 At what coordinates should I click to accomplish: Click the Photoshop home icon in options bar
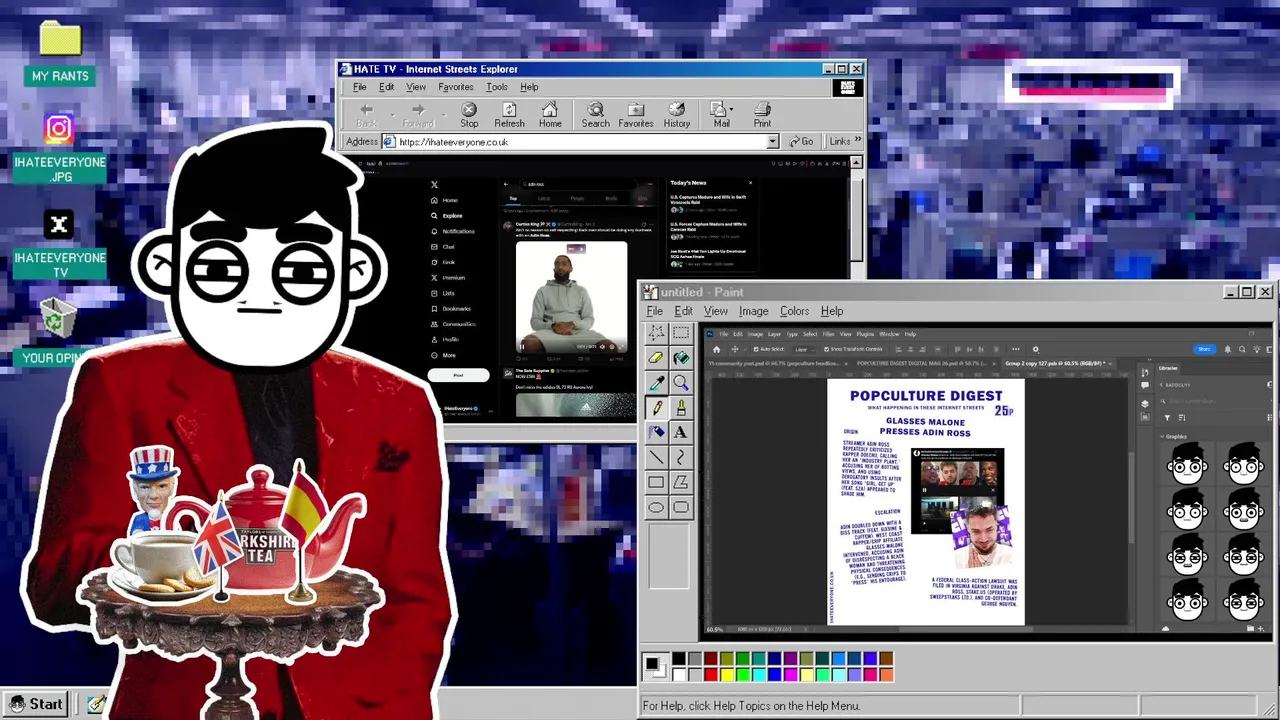click(716, 349)
